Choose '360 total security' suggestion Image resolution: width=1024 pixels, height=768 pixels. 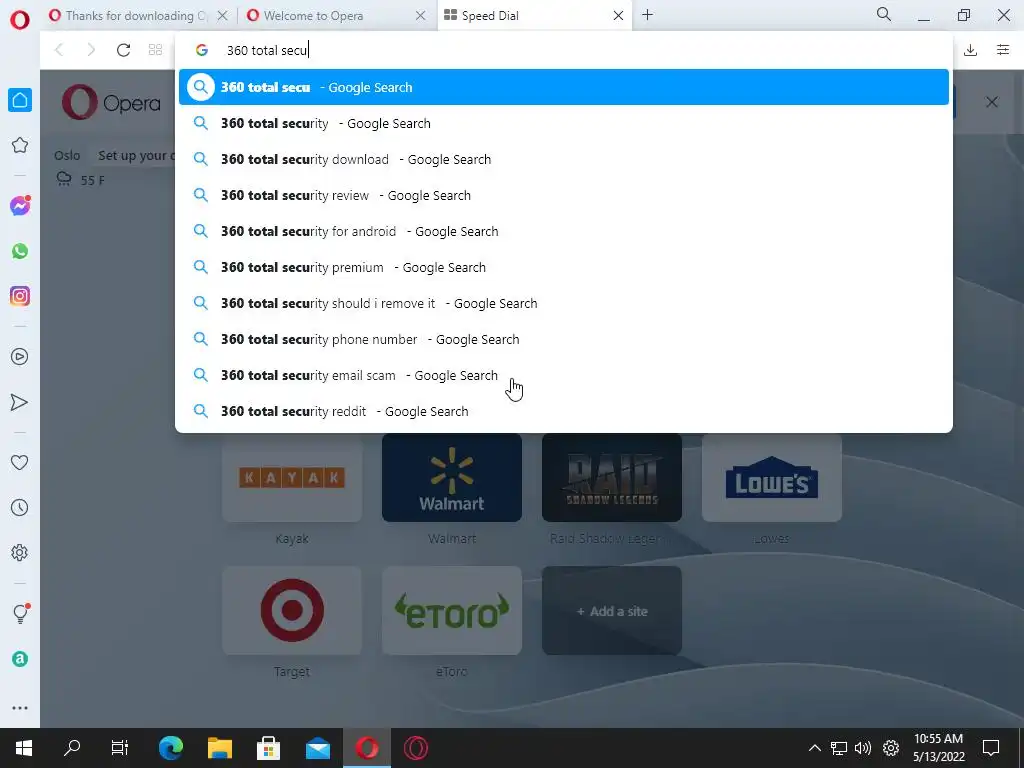click(x=564, y=123)
